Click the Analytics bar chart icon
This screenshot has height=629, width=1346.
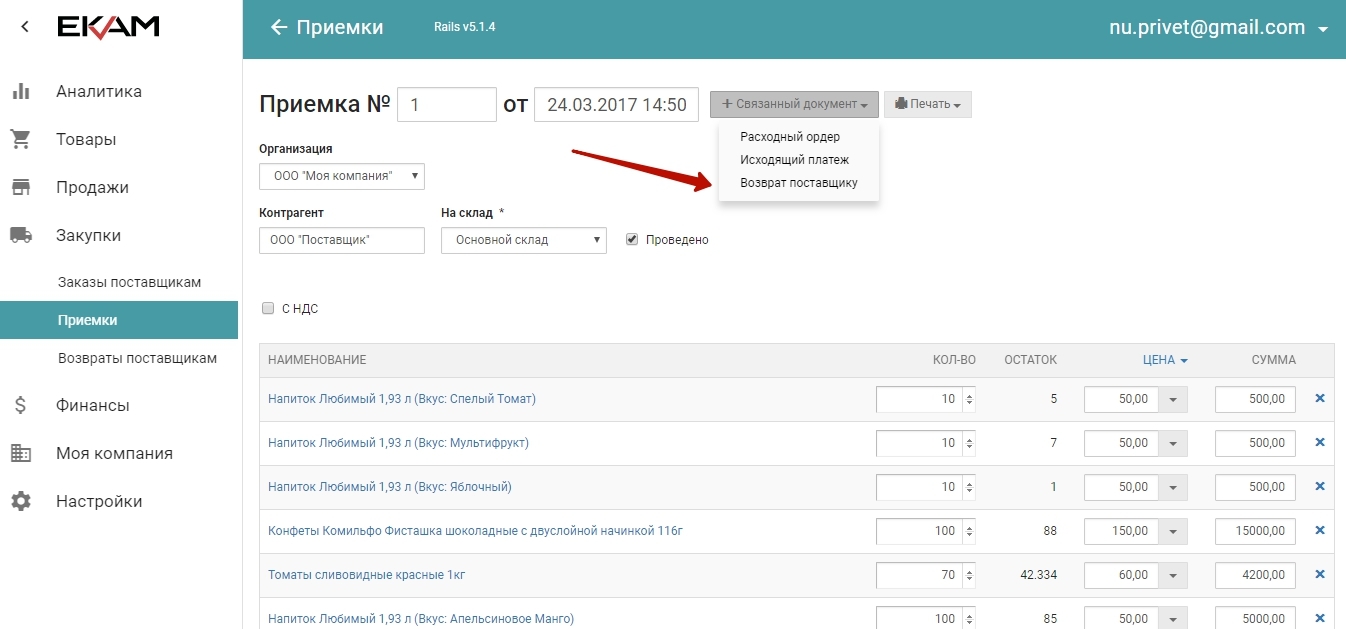coord(20,92)
